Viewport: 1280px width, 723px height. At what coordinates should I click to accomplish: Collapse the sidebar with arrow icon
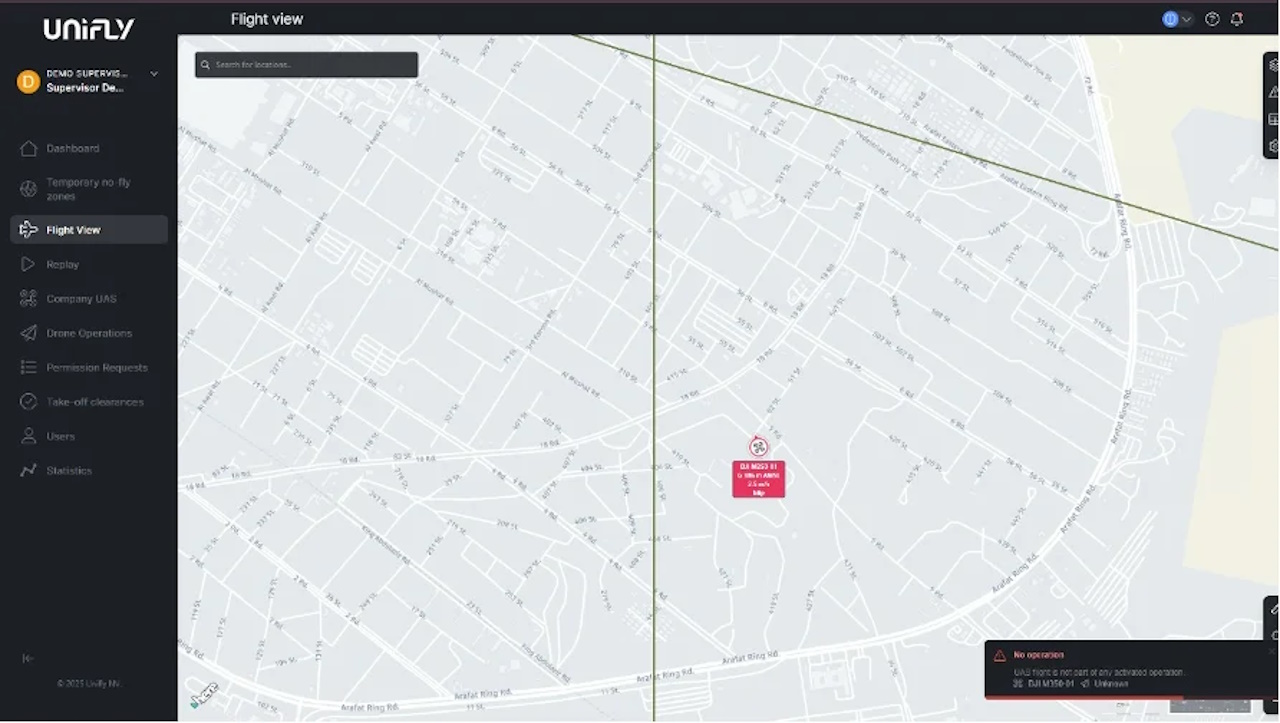[28, 658]
